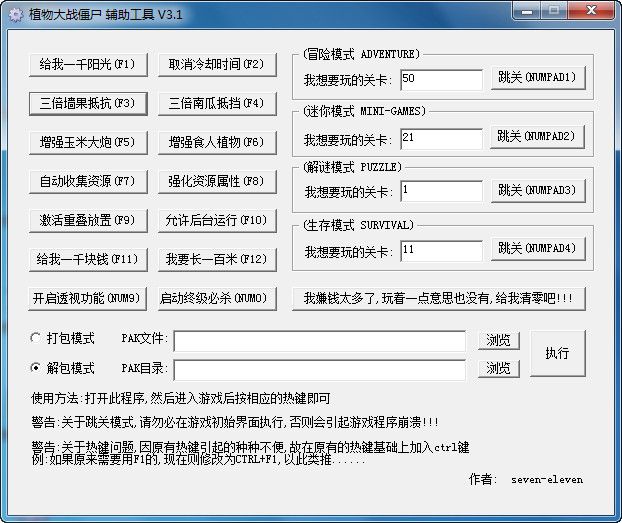Click Mini-Games level input showing 21

coord(442,139)
